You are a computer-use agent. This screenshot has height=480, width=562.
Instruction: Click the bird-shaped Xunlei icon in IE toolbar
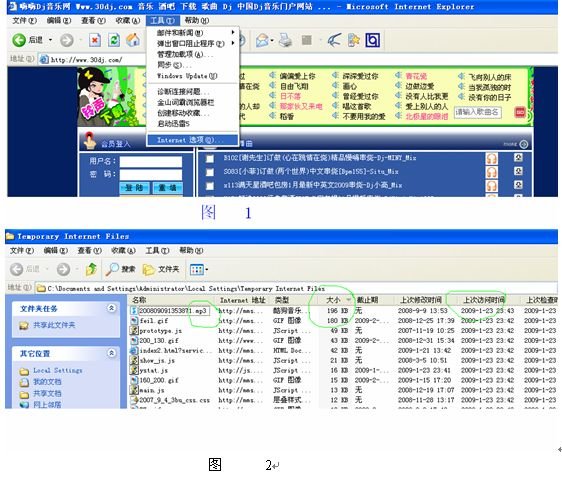tap(334, 40)
